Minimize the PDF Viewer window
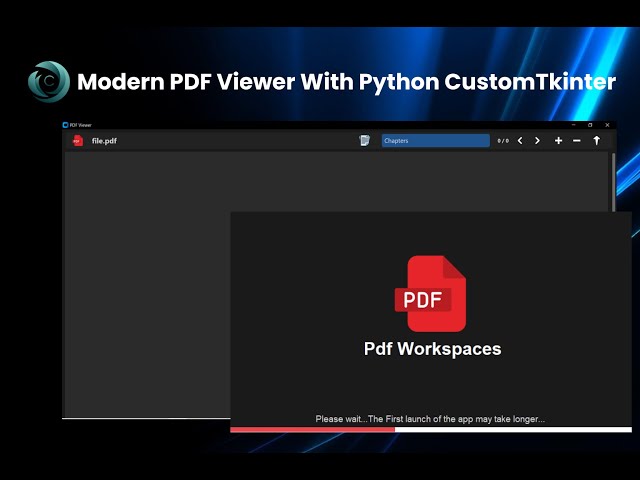The height and width of the screenshot is (480, 640). click(x=573, y=125)
